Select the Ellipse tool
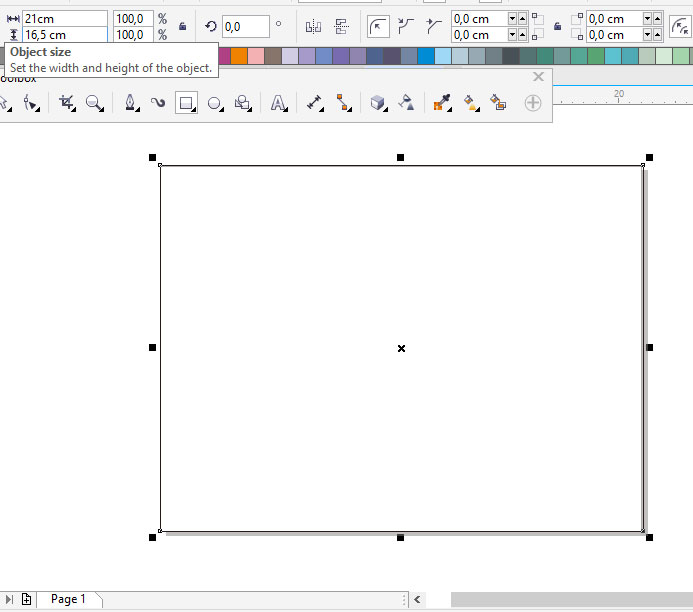 (x=215, y=103)
